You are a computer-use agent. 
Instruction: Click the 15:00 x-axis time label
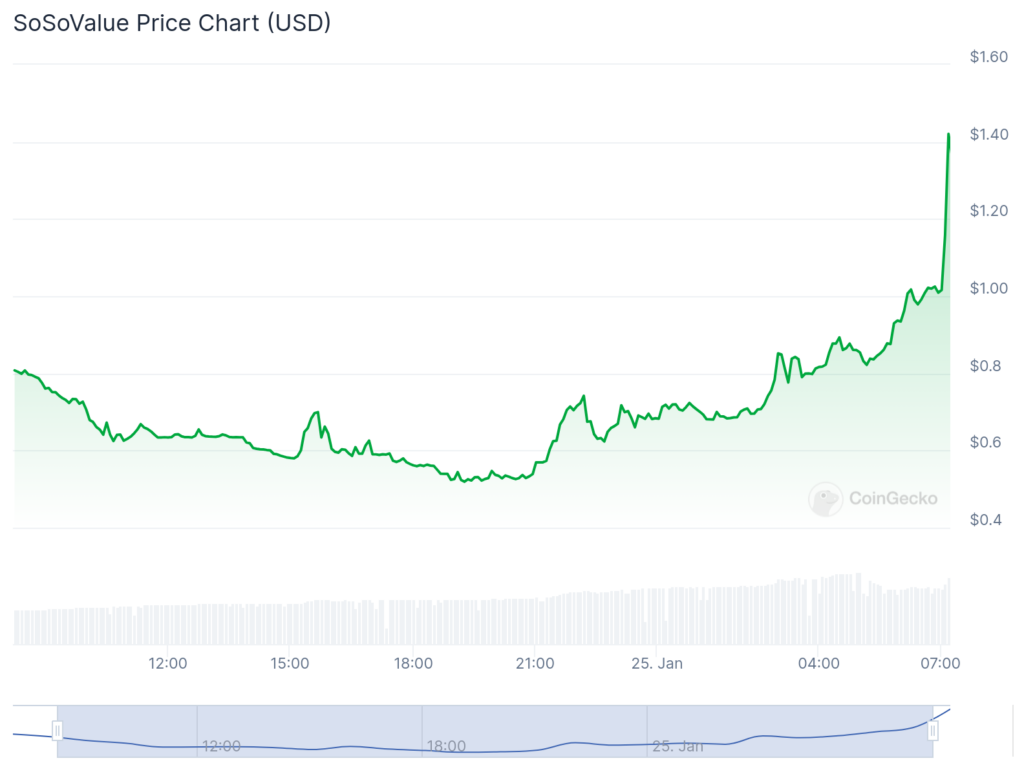(x=289, y=663)
